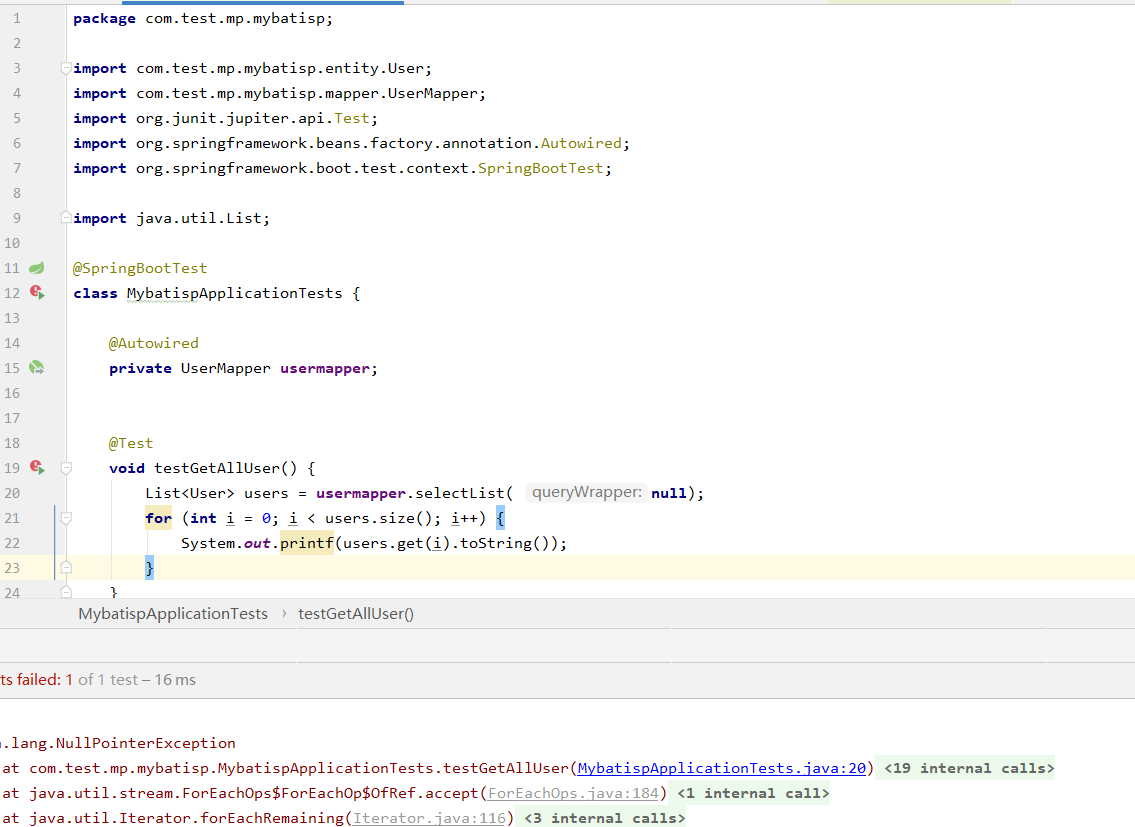Select the testGetAllUser() breadcrumb
Viewport: 1135px width, 827px height.
tap(356, 614)
